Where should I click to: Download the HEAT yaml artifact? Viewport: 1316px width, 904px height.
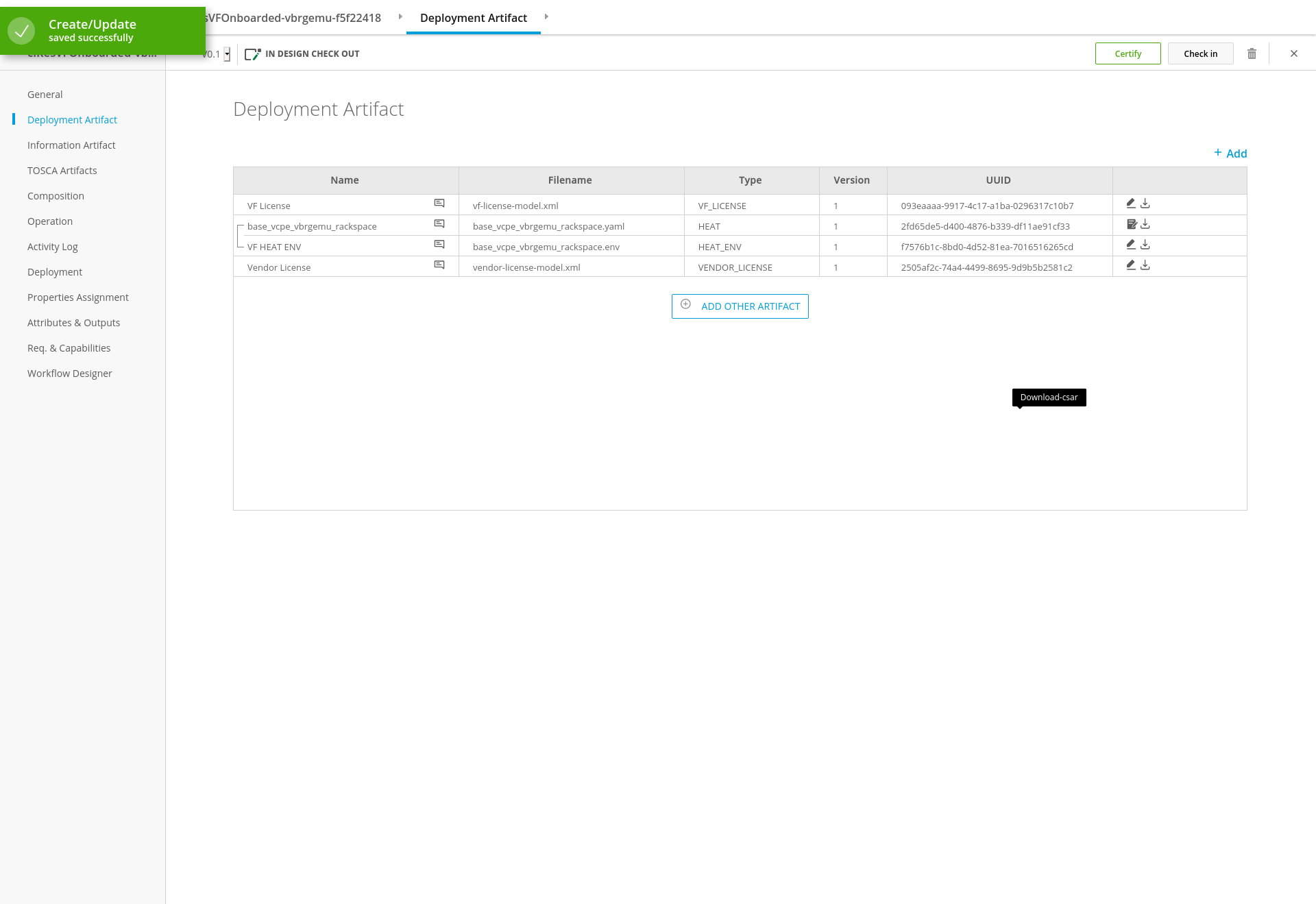point(1145,224)
